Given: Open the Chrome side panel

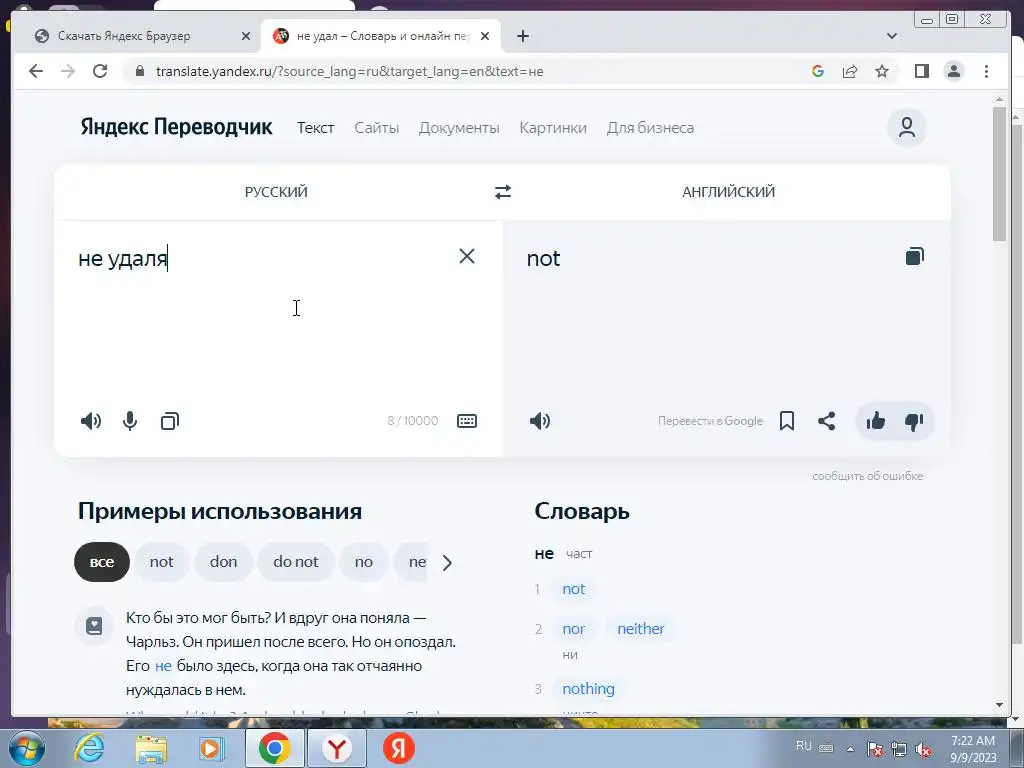Looking at the screenshot, I should point(921,71).
